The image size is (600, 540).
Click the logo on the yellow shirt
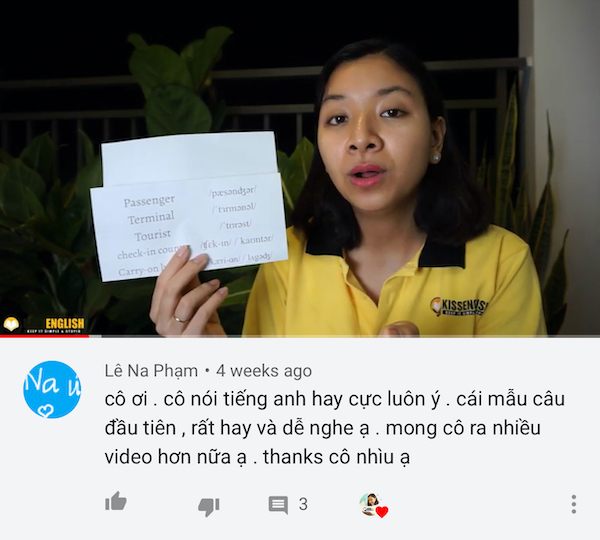(x=459, y=307)
